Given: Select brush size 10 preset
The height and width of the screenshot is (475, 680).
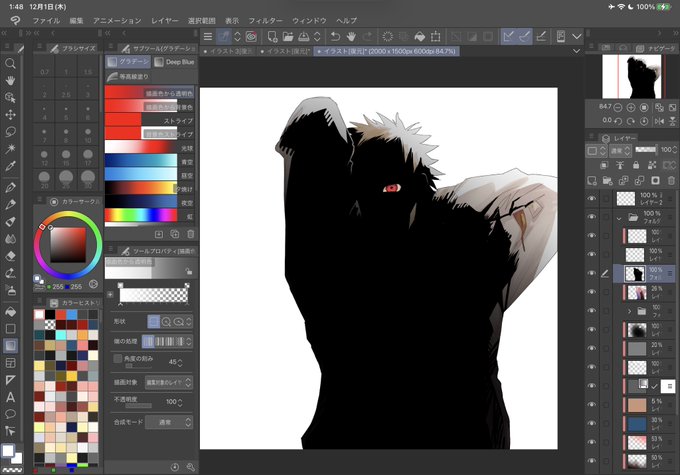Looking at the screenshot, I should click(88, 134).
